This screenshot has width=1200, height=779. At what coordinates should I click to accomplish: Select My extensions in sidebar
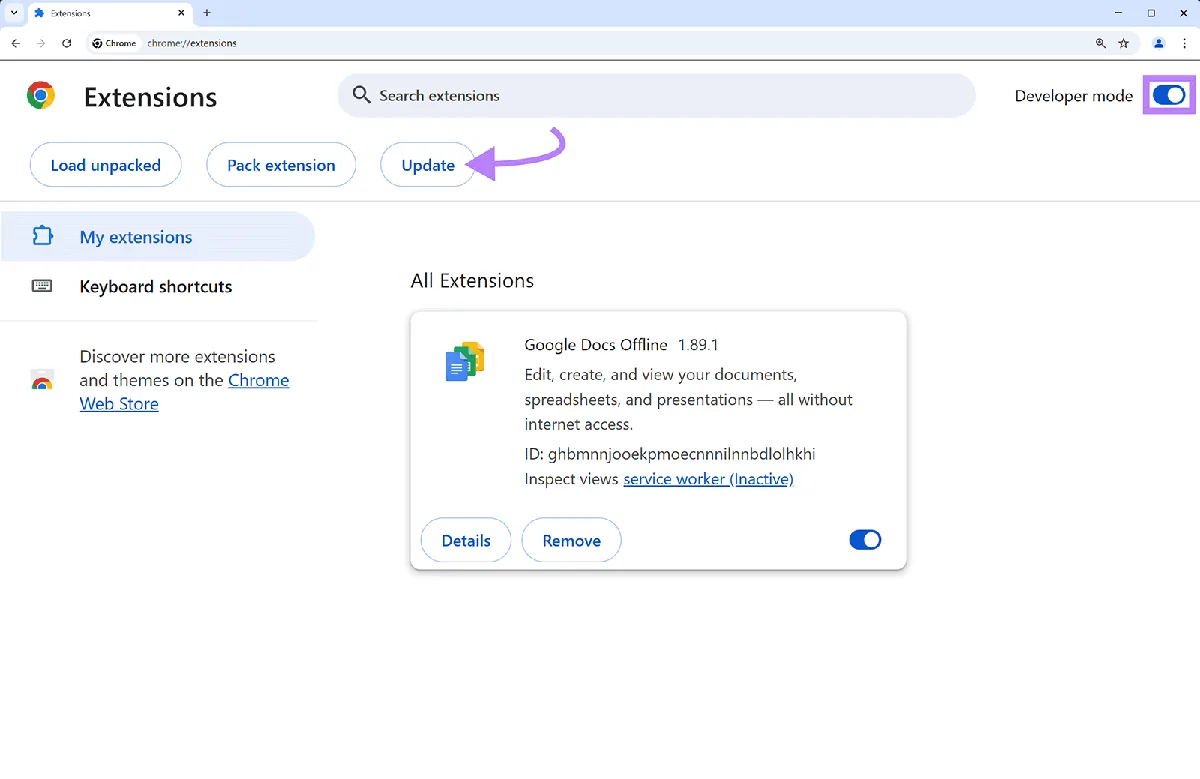tap(158, 237)
